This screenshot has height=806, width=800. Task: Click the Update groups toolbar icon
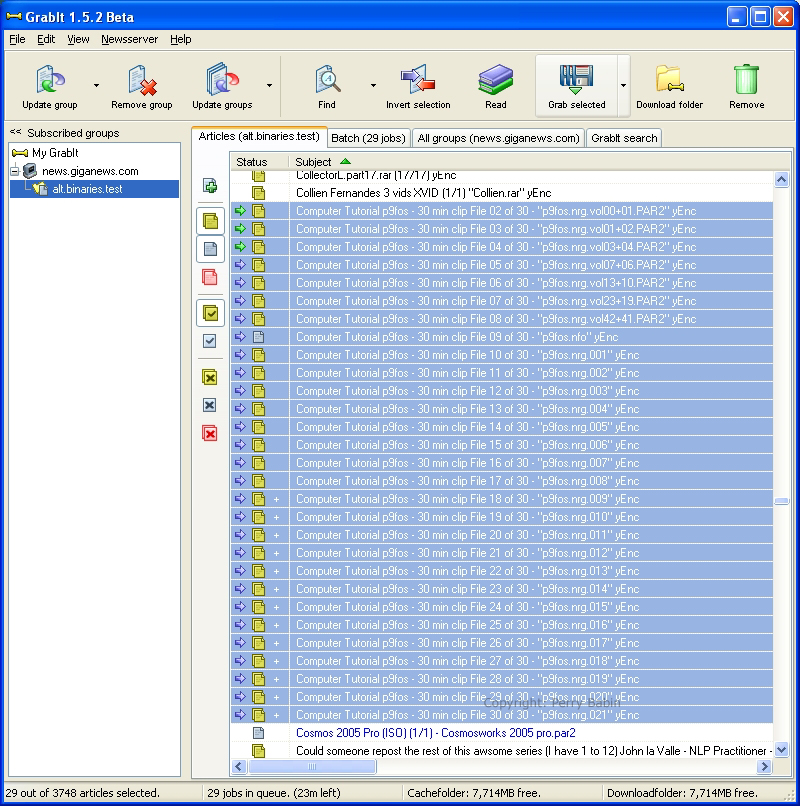coord(222,80)
